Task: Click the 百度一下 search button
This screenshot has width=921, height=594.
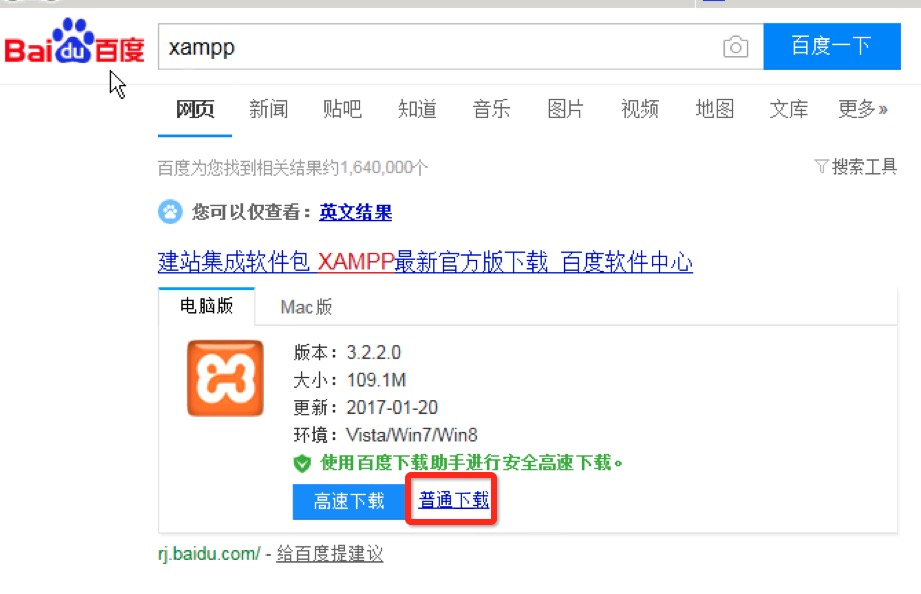Action: (832, 46)
